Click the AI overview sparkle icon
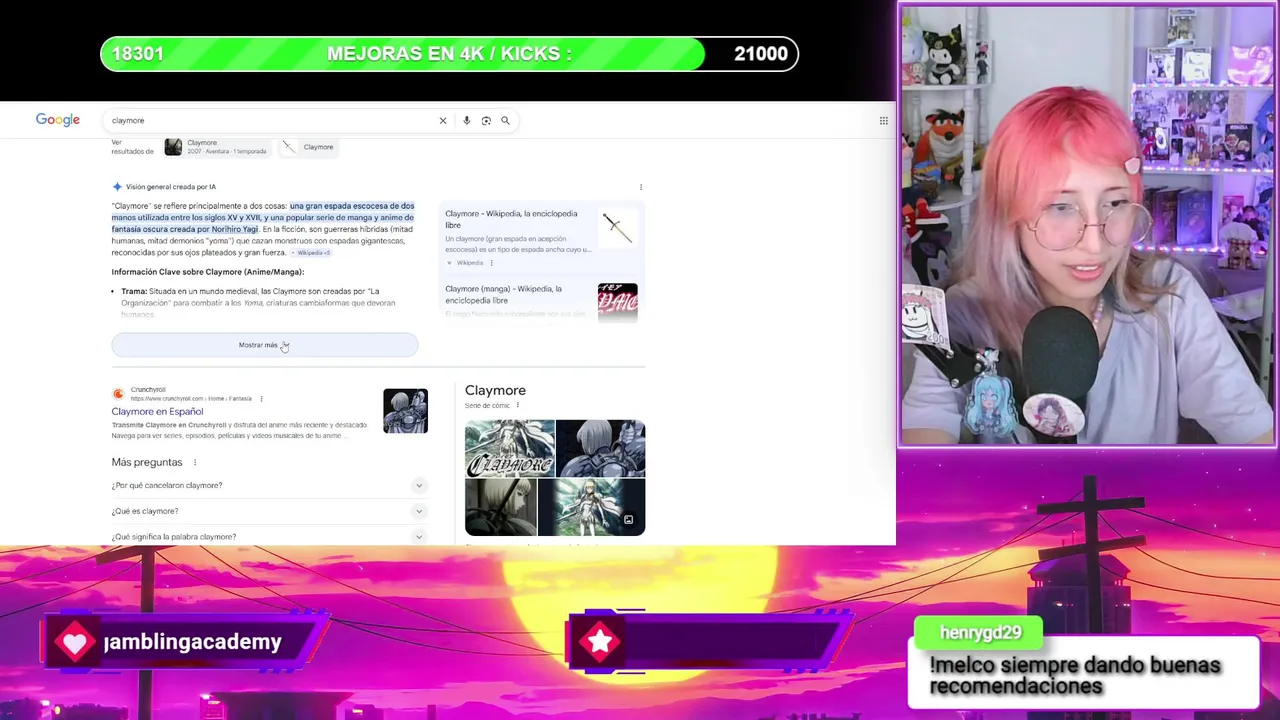1280x720 pixels. coord(117,187)
